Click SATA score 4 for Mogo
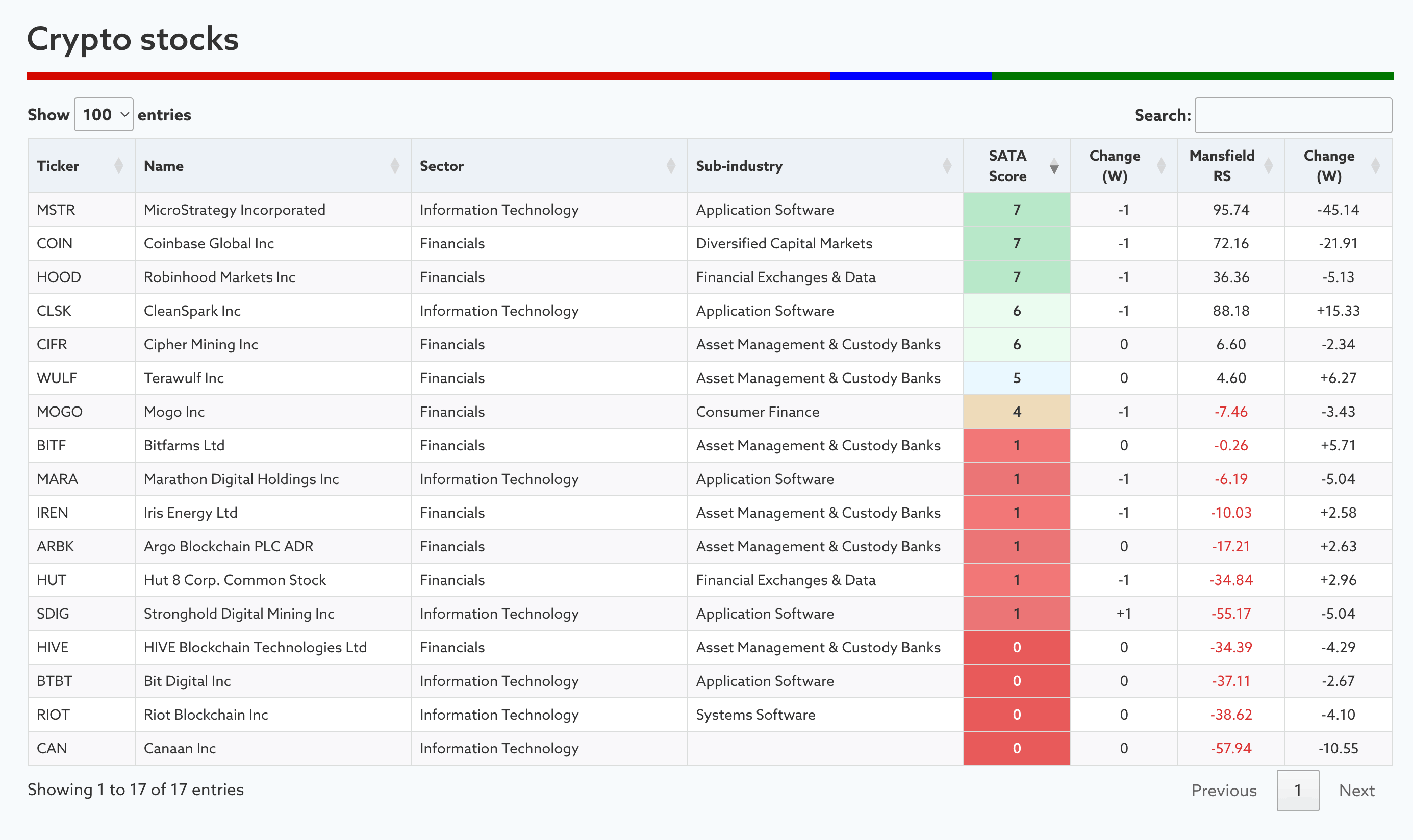The image size is (1413, 840). pyautogui.click(x=1017, y=412)
